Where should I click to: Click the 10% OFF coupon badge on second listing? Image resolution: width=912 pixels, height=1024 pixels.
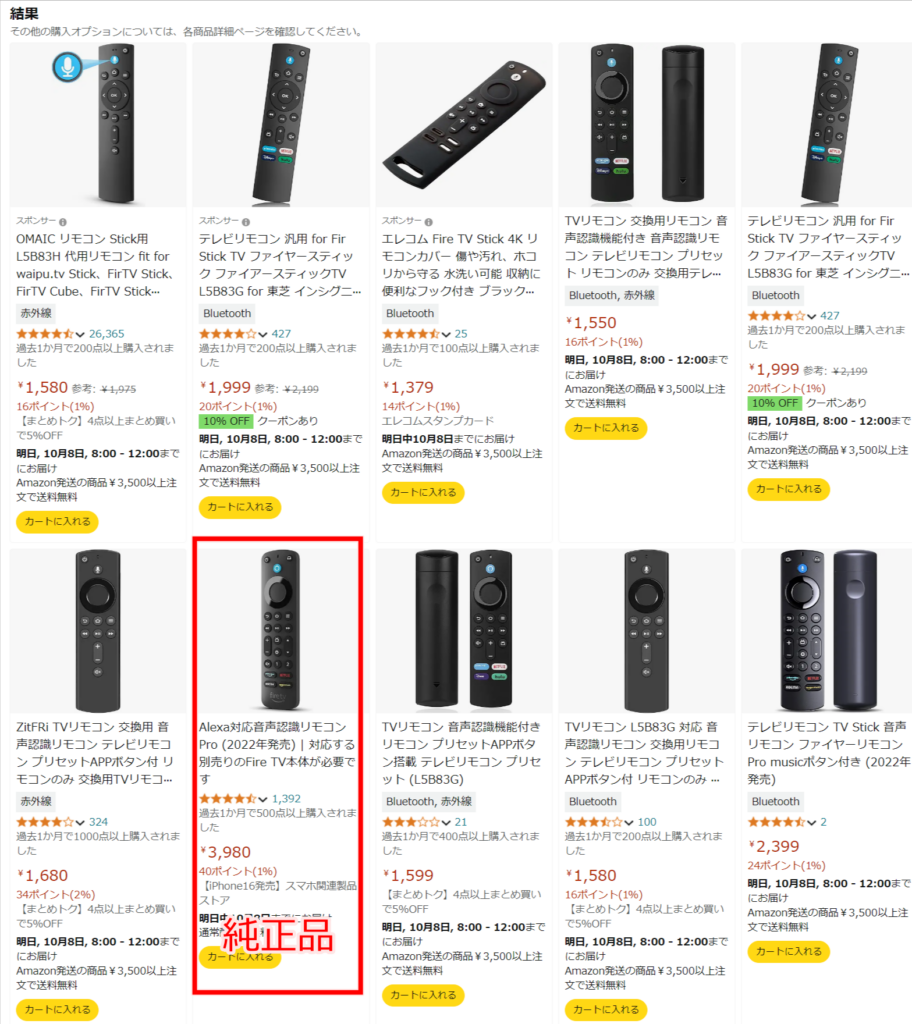[226, 421]
